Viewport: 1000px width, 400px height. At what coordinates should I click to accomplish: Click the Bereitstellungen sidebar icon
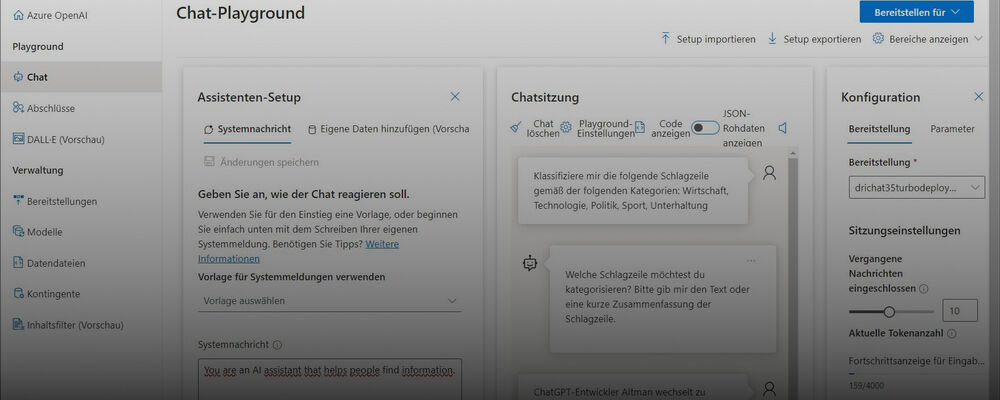click(18, 201)
